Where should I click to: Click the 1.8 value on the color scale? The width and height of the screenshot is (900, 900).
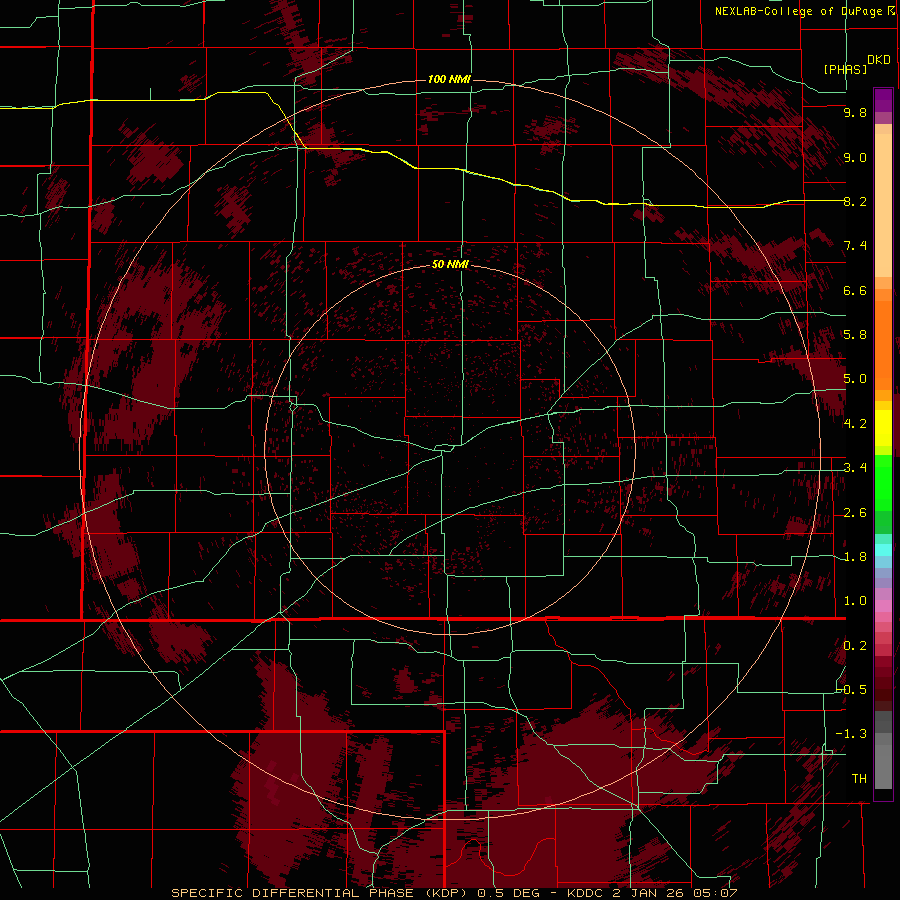[x=855, y=557]
